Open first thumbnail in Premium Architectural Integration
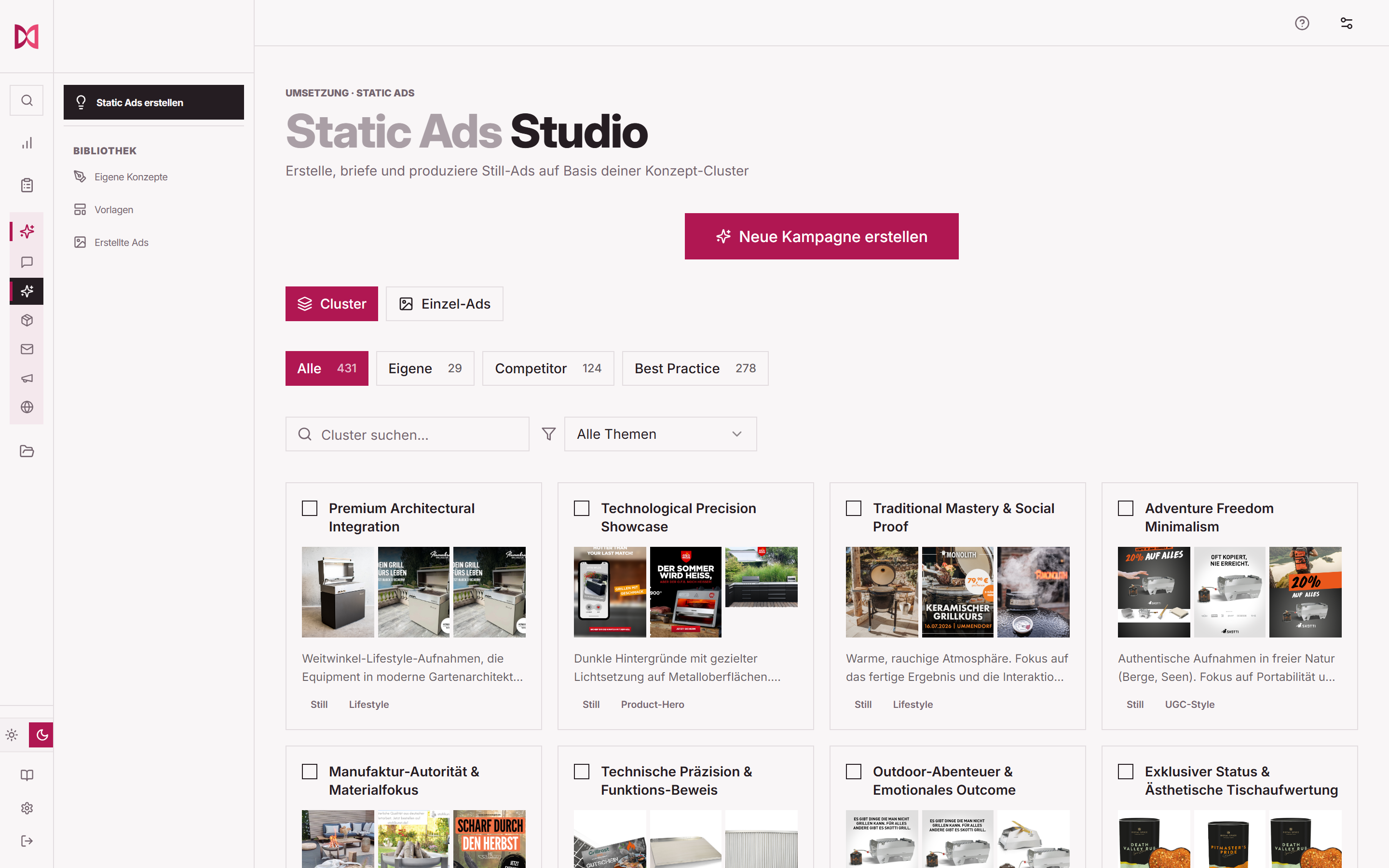The width and height of the screenshot is (1389, 868). click(x=338, y=592)
